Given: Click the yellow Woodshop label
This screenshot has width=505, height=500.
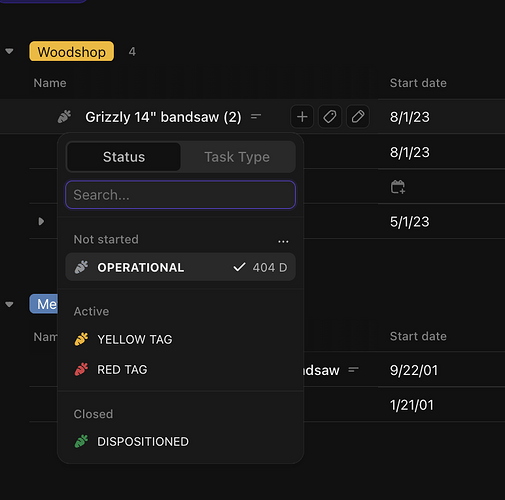Looking at the screenshot, I should click(x=71, y=51).
